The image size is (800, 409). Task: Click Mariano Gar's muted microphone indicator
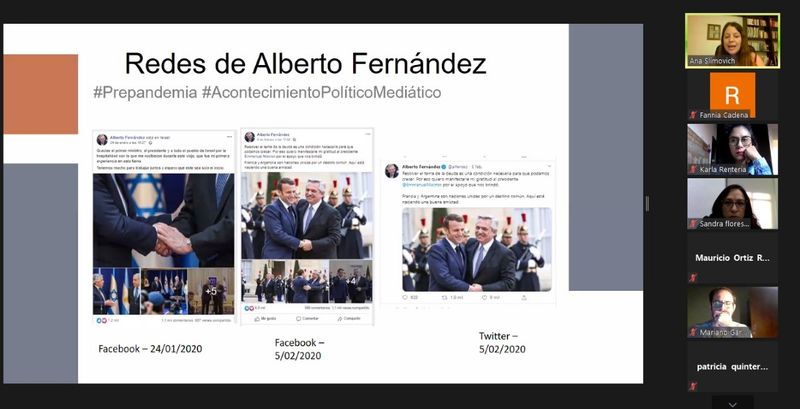point(692,332)
